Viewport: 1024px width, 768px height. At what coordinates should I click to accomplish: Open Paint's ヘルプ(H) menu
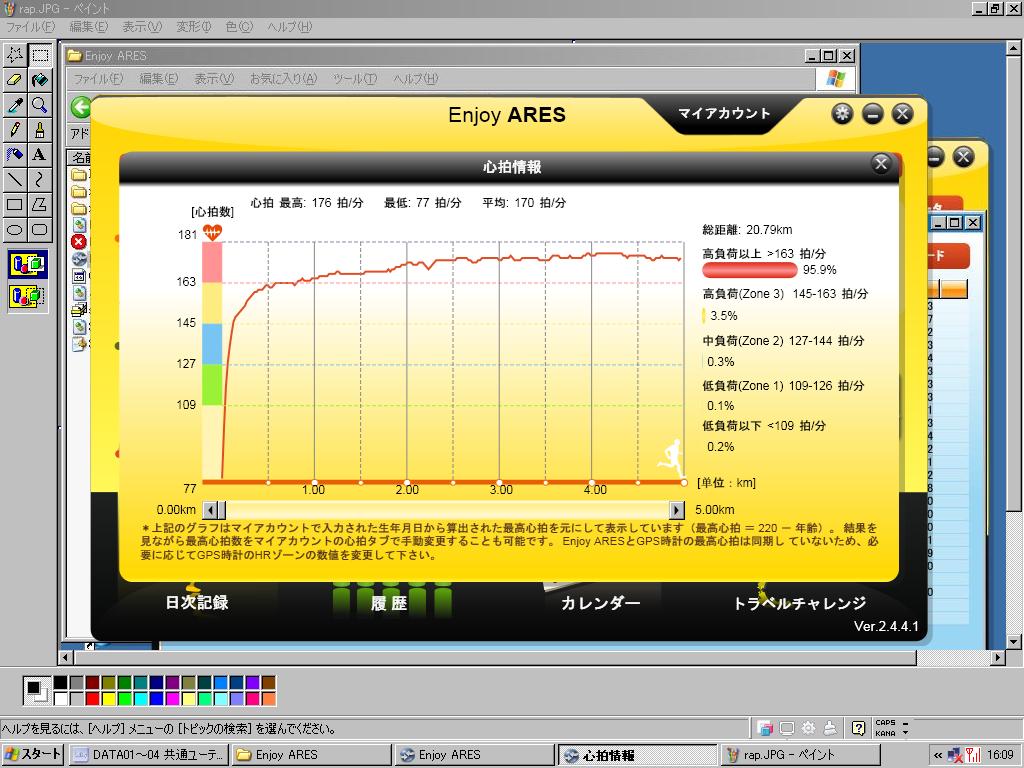pos(289,27)
